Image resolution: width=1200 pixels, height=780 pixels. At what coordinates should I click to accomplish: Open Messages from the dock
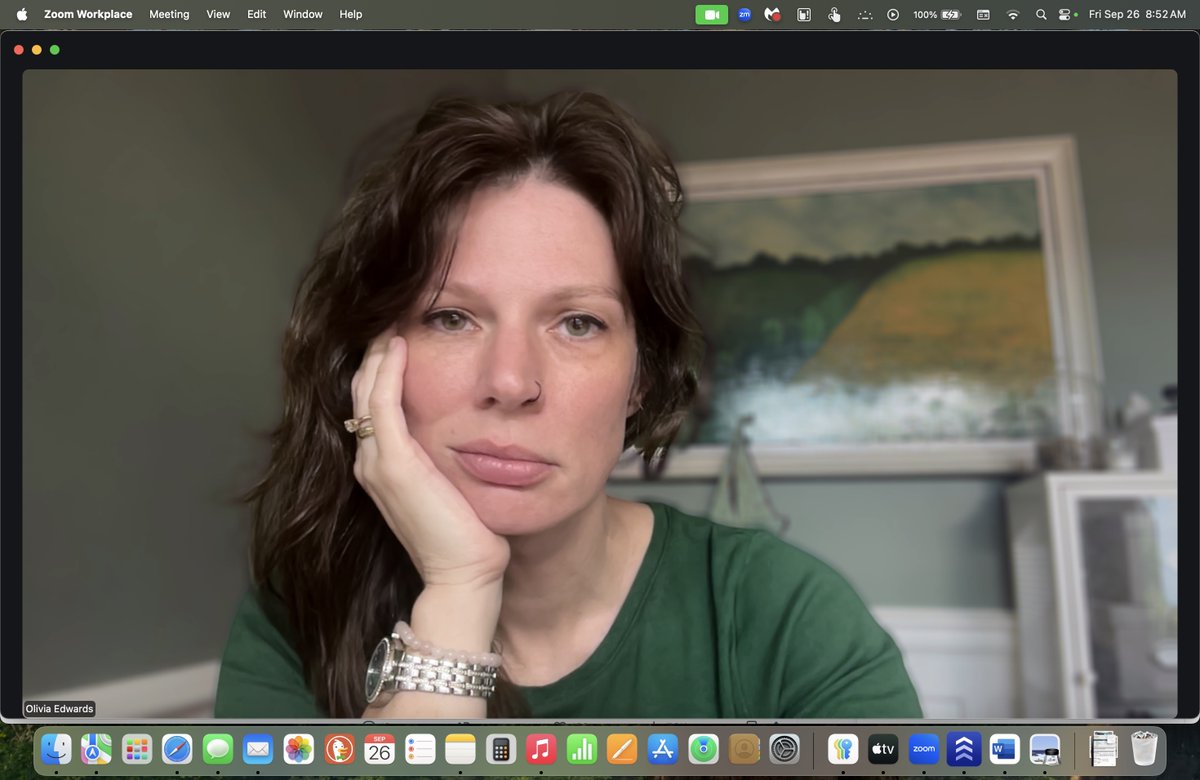pyautogui.click(x=218, y=748)
